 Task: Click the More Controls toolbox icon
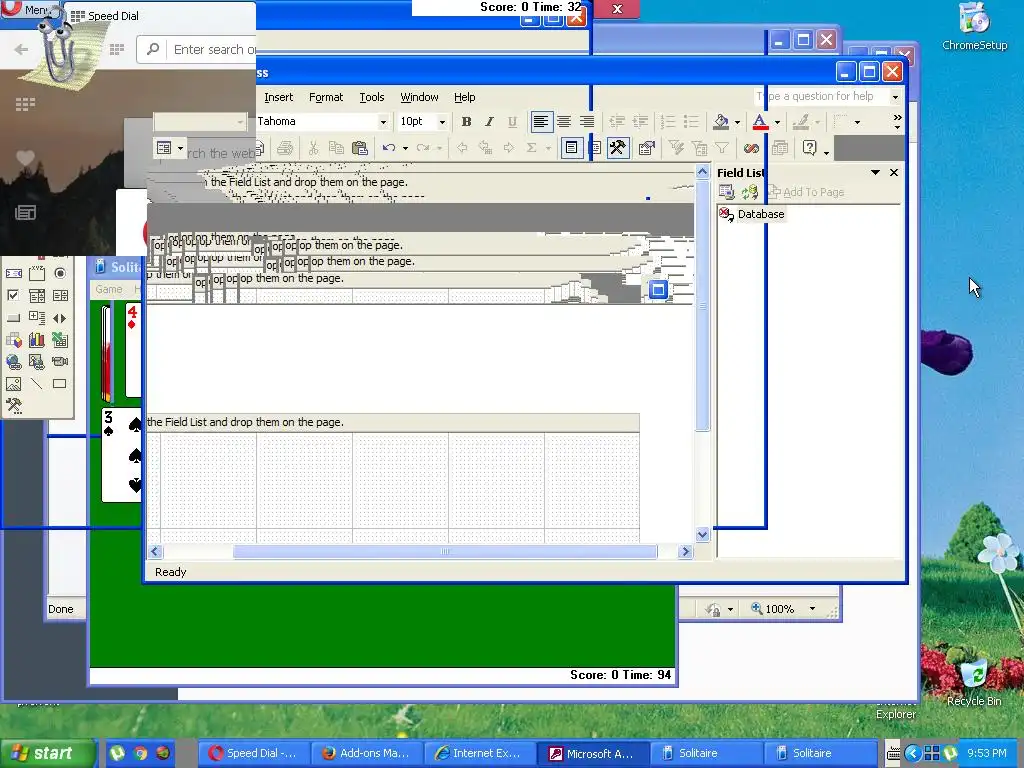[x=14, y=406]
